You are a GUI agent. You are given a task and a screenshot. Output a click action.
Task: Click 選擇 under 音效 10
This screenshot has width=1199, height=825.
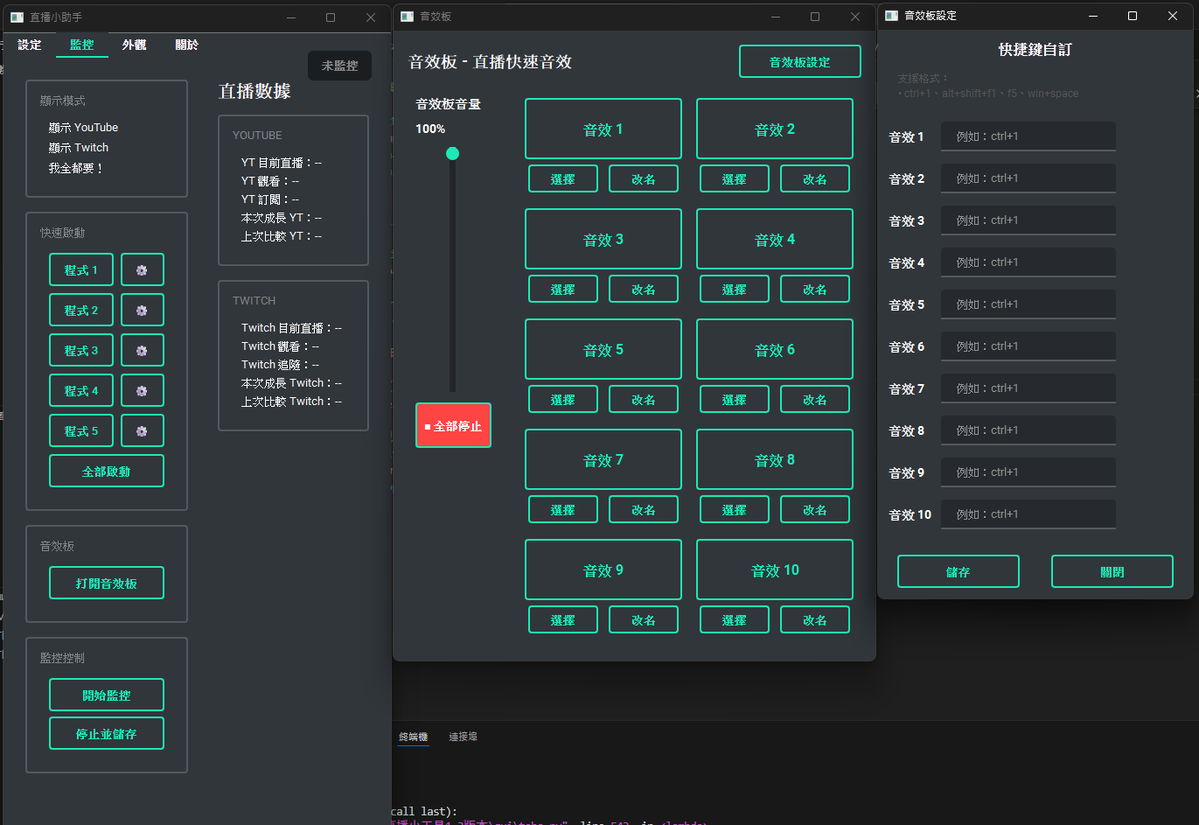734,619
